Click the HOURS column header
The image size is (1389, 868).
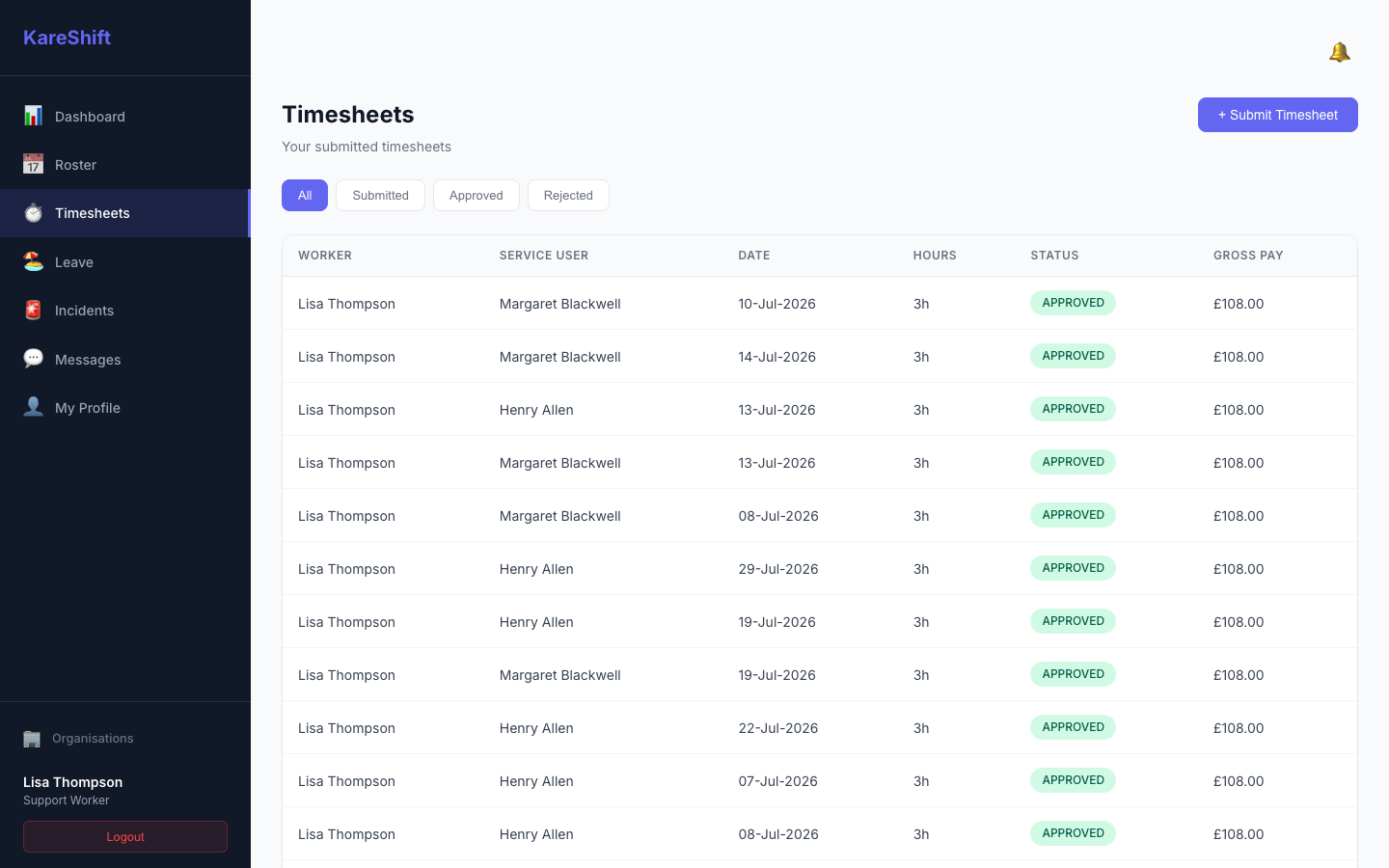coord(935,256)
